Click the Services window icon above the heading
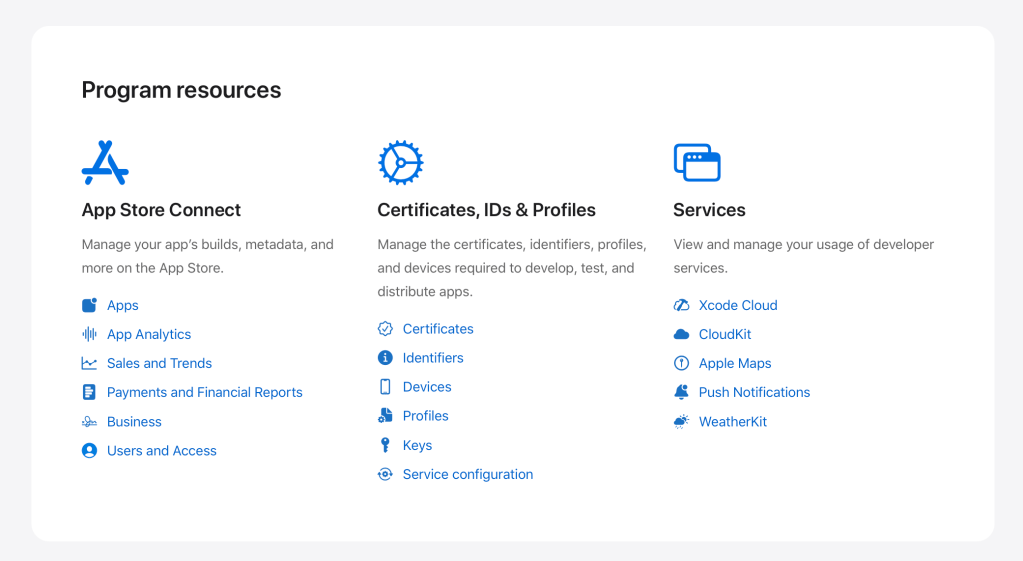 697,163
